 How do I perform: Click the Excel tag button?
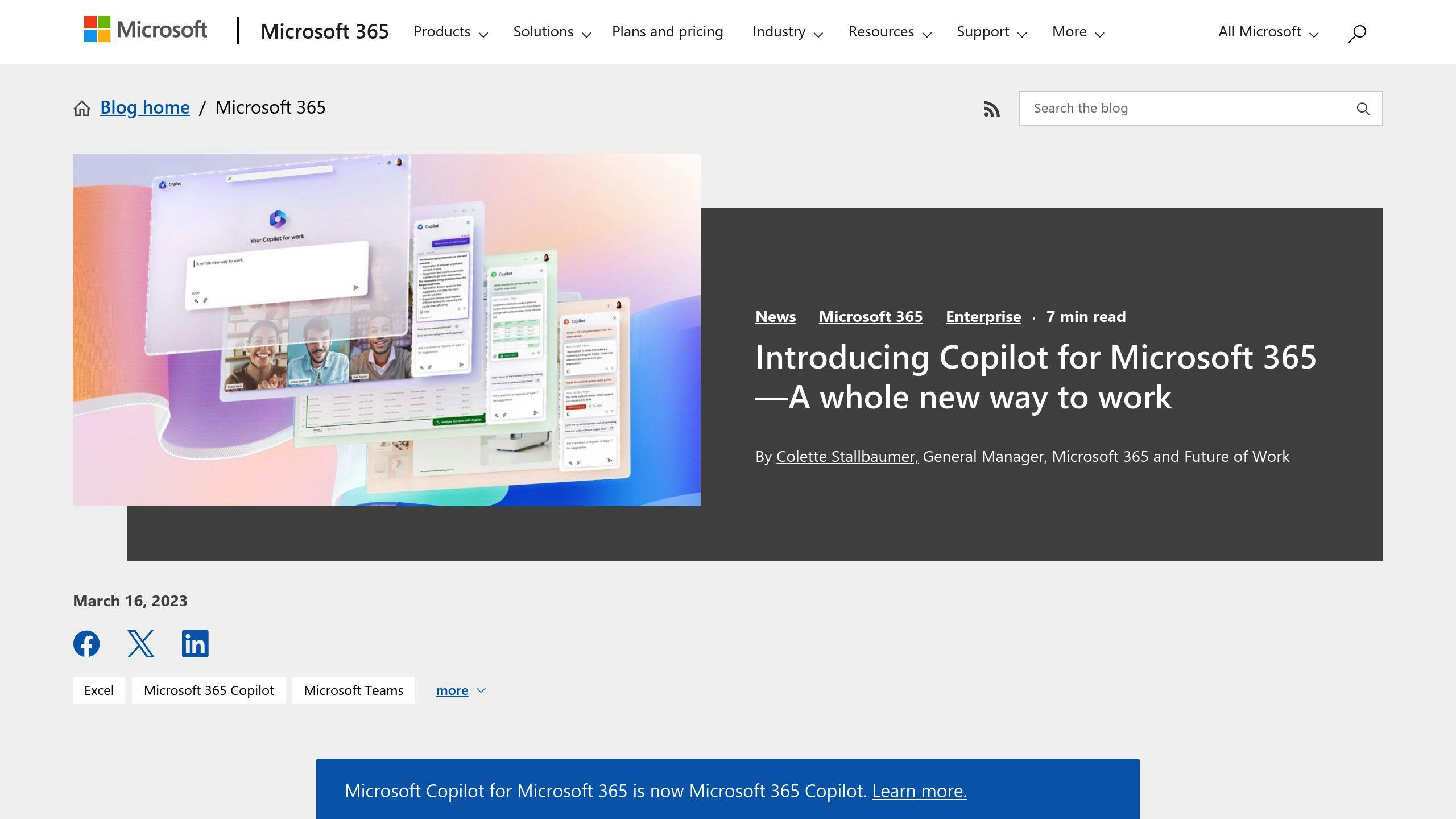click(98, 690)
